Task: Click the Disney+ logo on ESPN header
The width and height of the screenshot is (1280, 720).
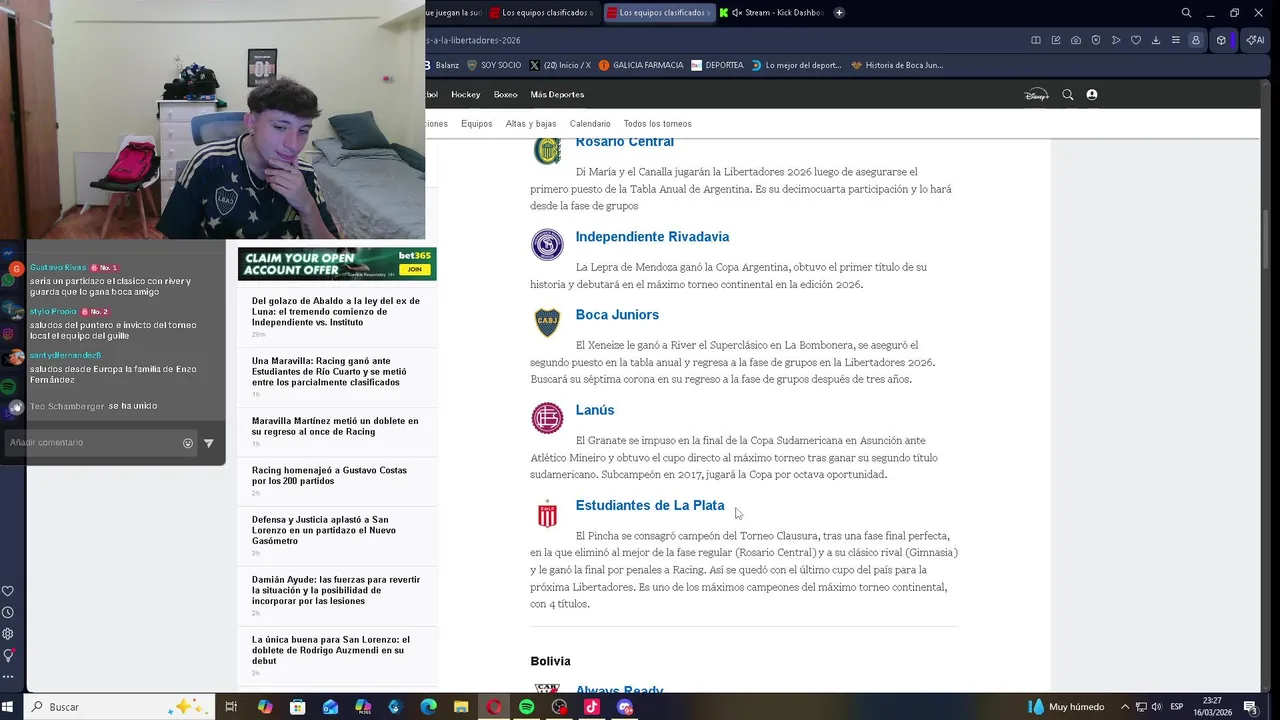Action: point(1036,95)
